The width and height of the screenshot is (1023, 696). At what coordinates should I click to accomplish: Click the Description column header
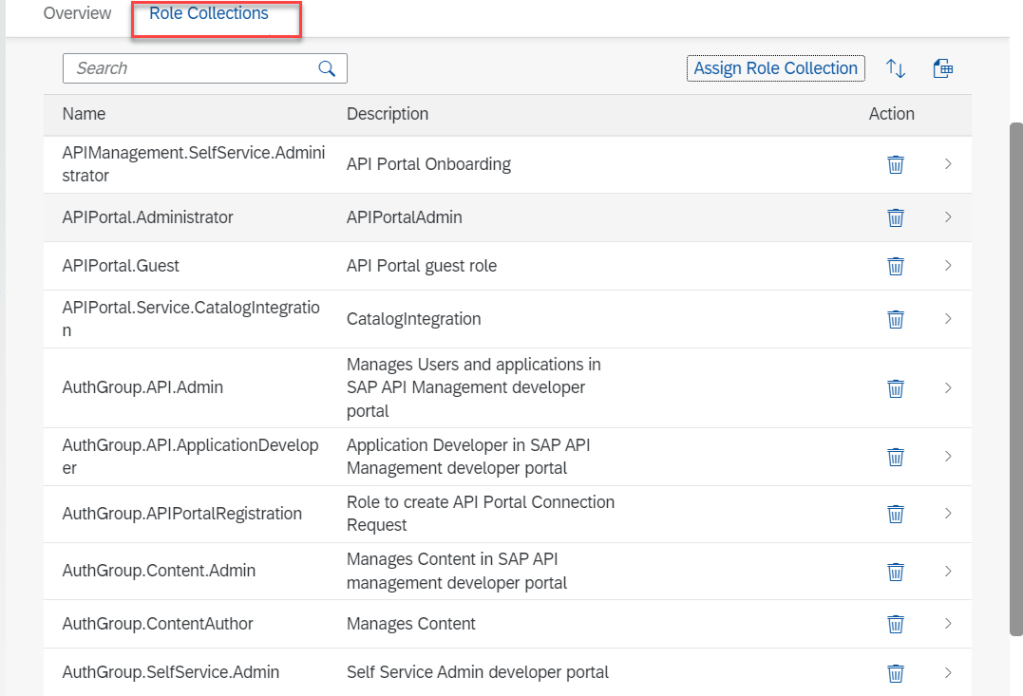tap(387, 114)
